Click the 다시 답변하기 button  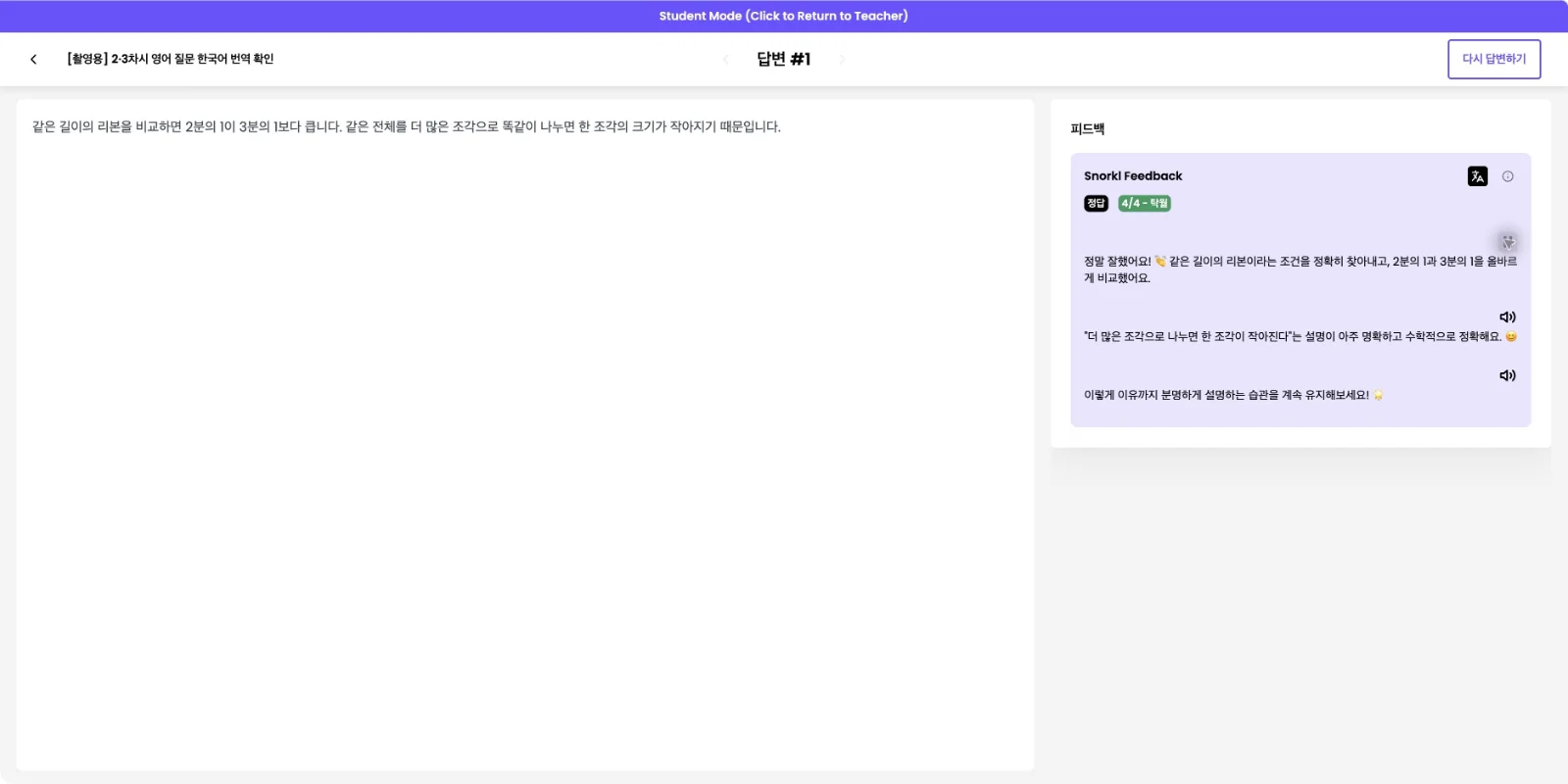[x=1494, y=59]
